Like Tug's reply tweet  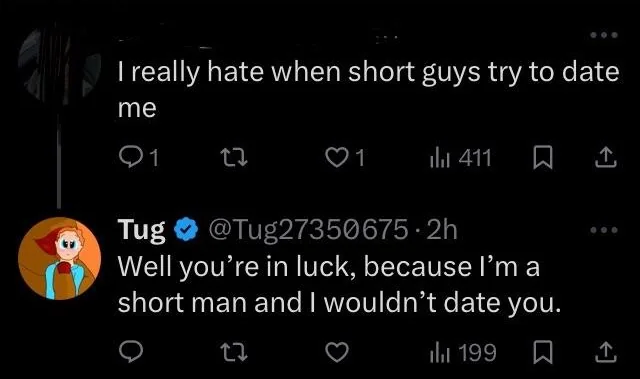(337, 352)
